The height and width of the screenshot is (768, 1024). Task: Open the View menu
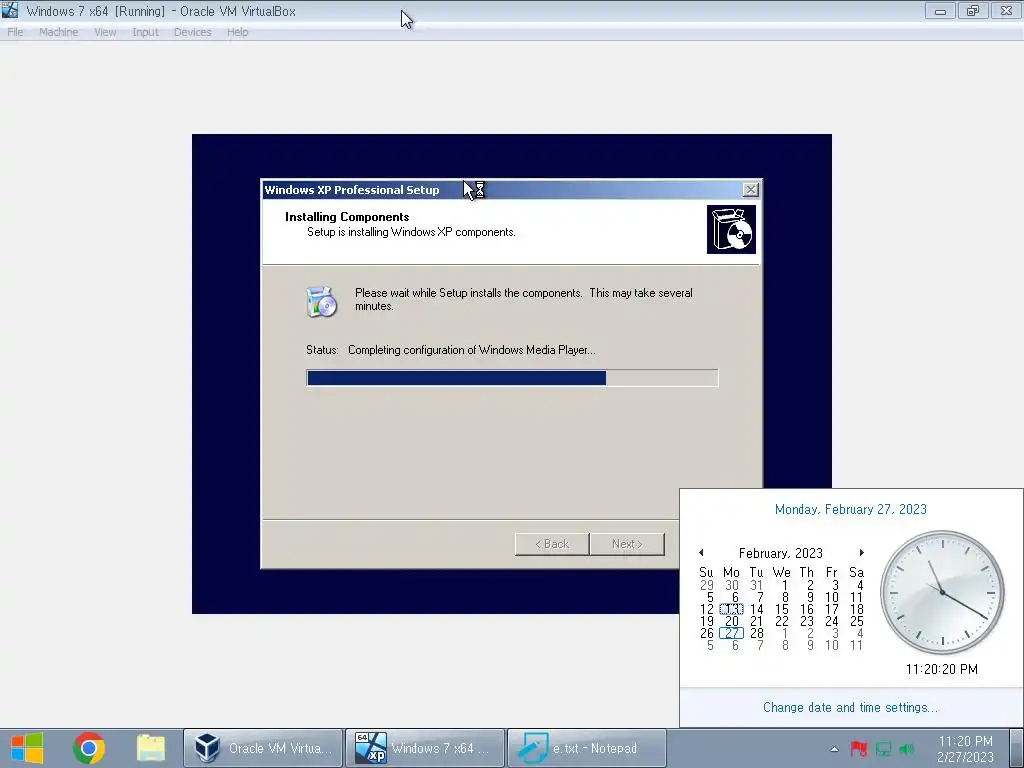(x=104, y=32)
